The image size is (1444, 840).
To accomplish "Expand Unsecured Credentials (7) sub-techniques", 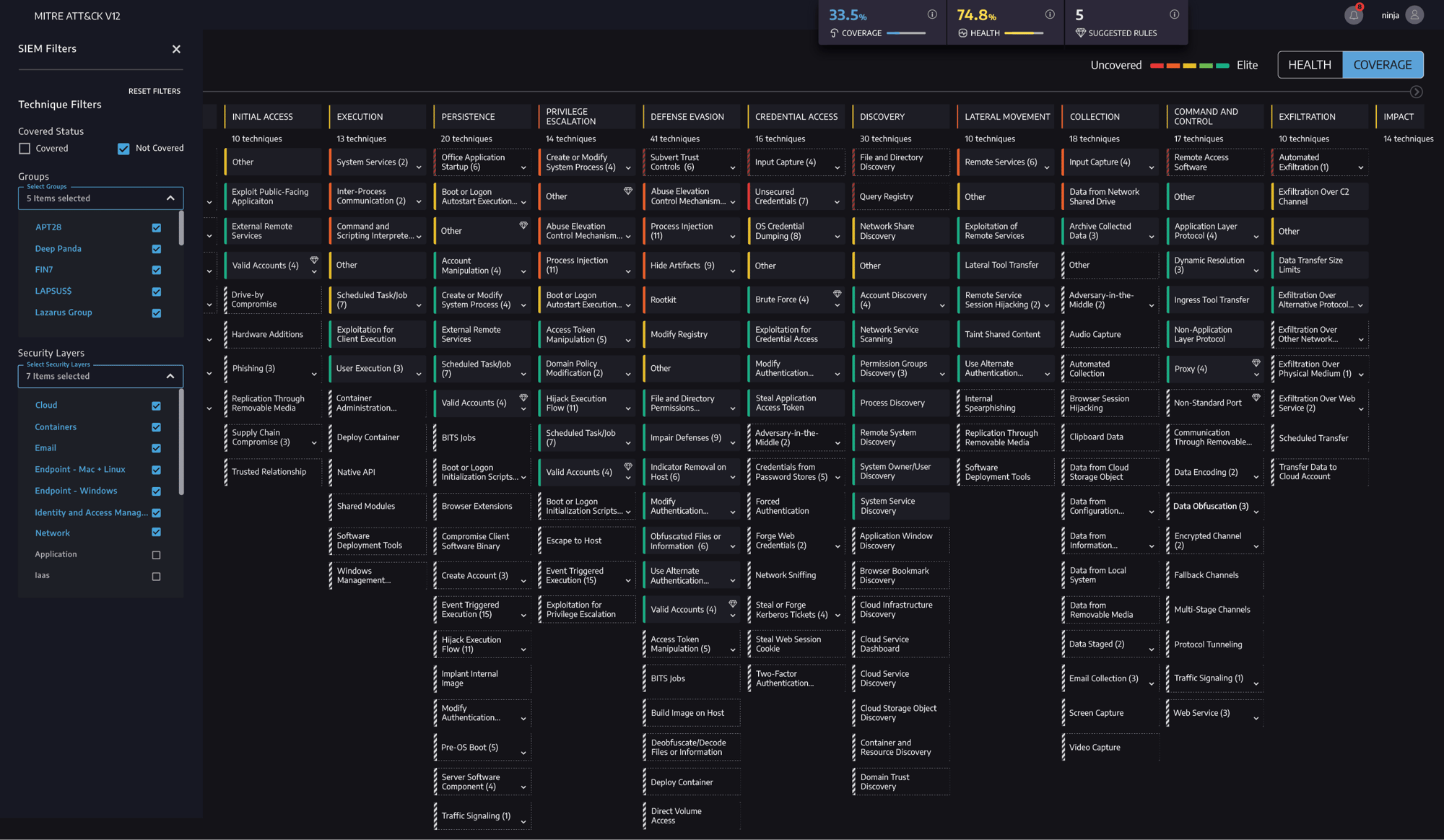I will 838,202.
